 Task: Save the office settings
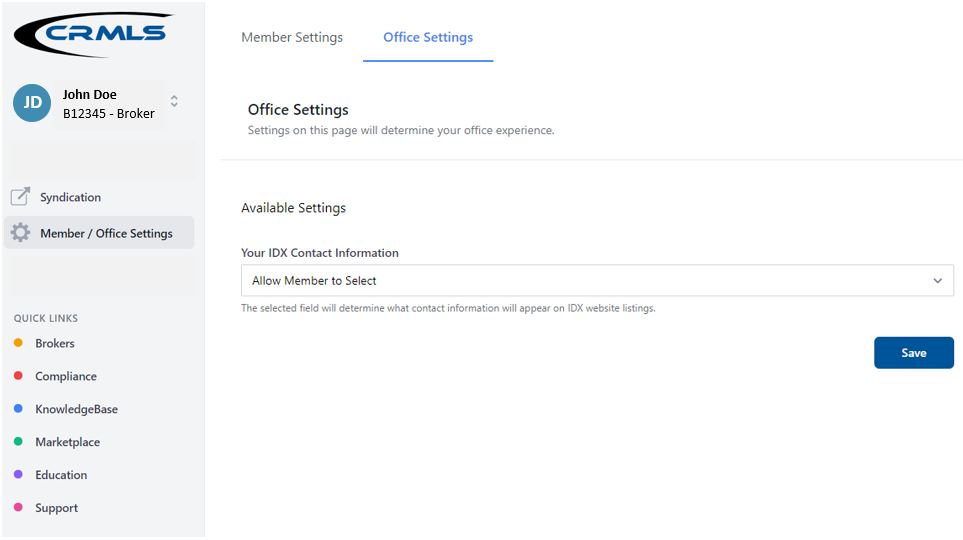(x=914, y=353)
